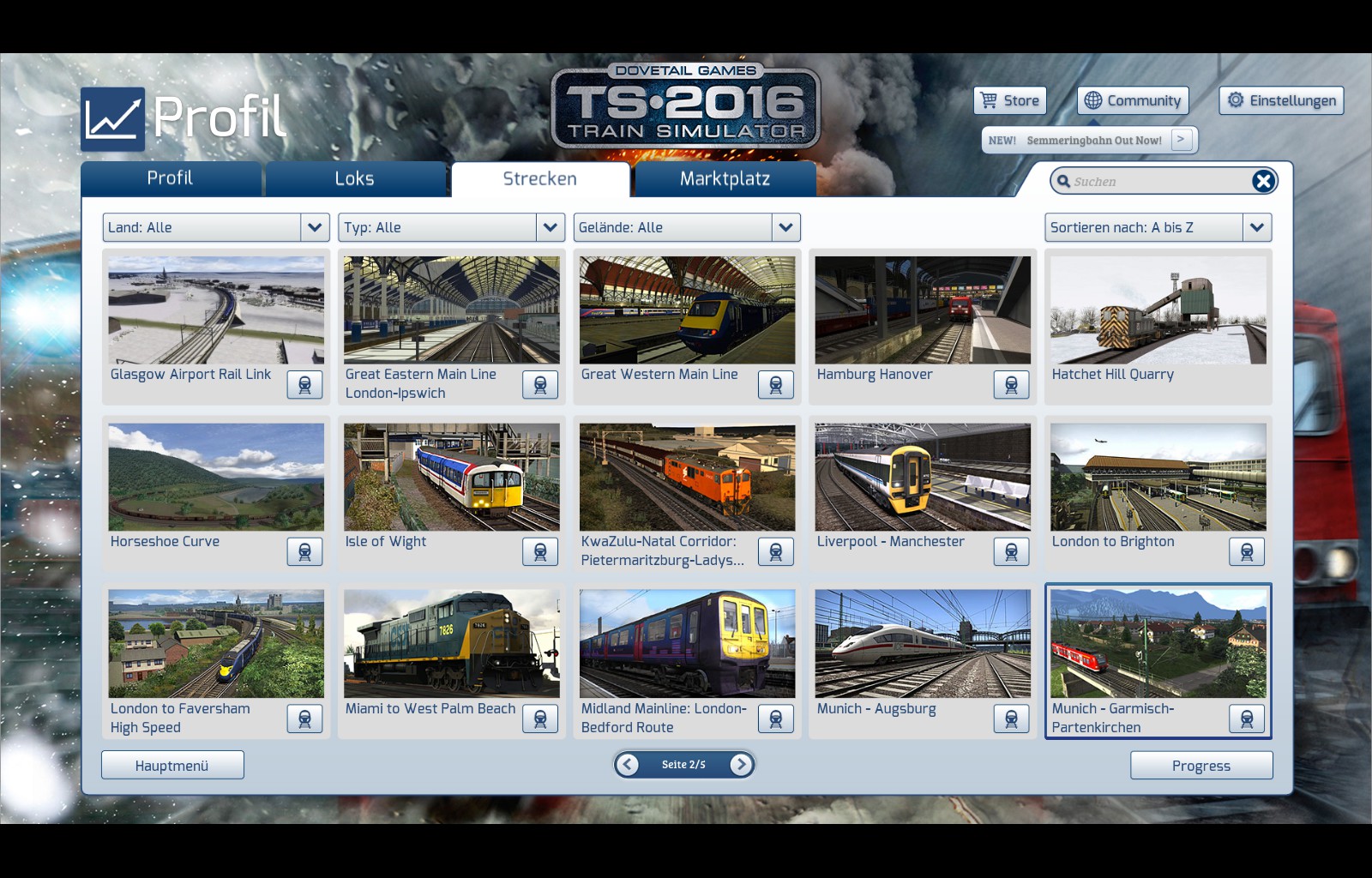Viewport: 1372px width, 878px height.
Task: Click train icon on Horseshoe Curve card
Action: point(304,552)
